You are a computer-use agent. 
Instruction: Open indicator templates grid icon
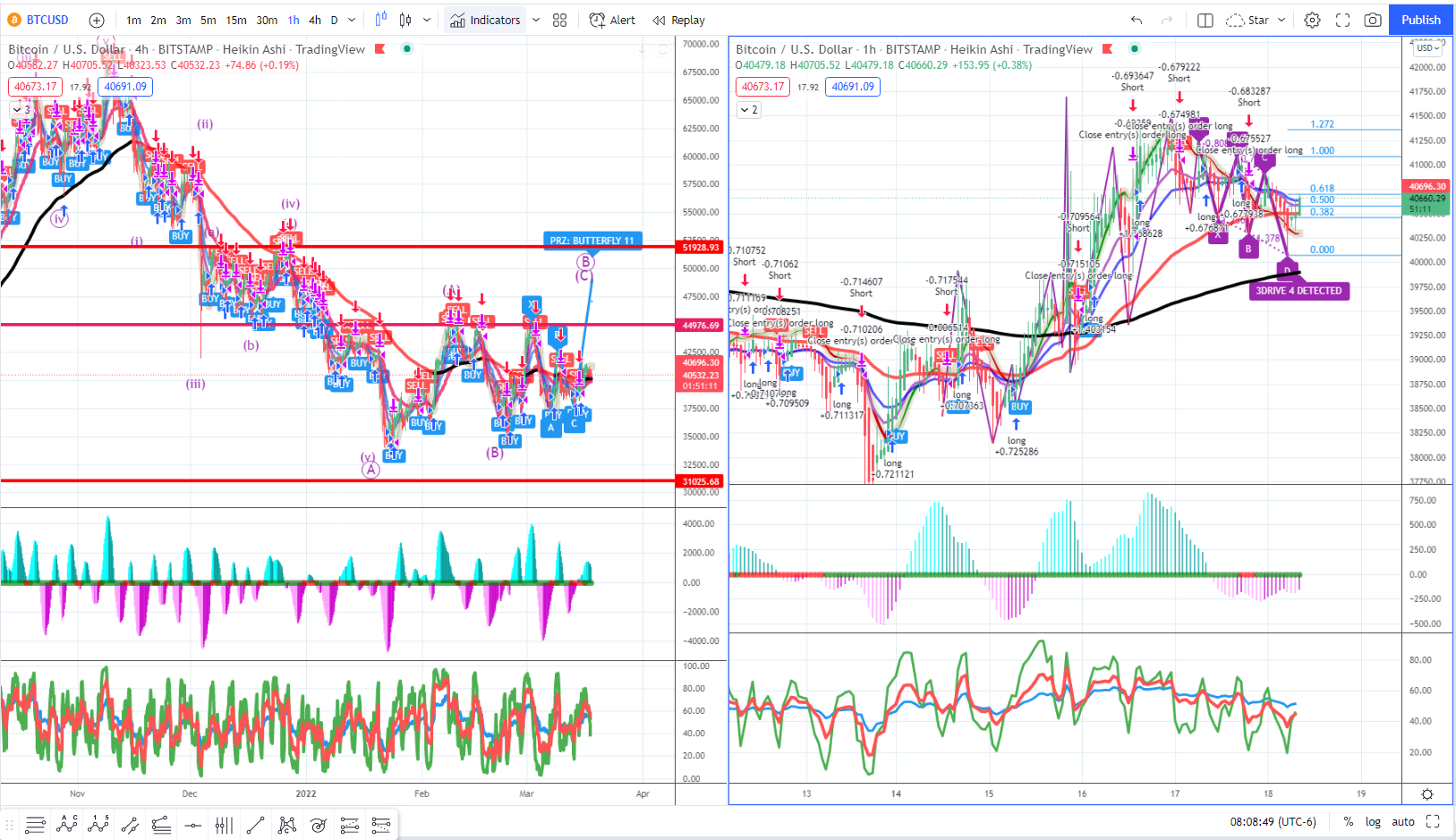pos(560,20)
